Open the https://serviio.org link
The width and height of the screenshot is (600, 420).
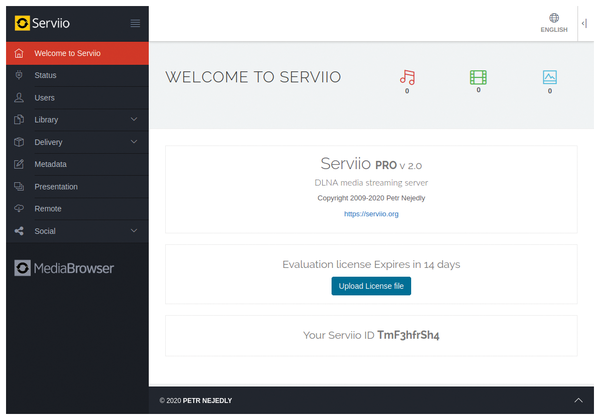click(x=371, y=214)
